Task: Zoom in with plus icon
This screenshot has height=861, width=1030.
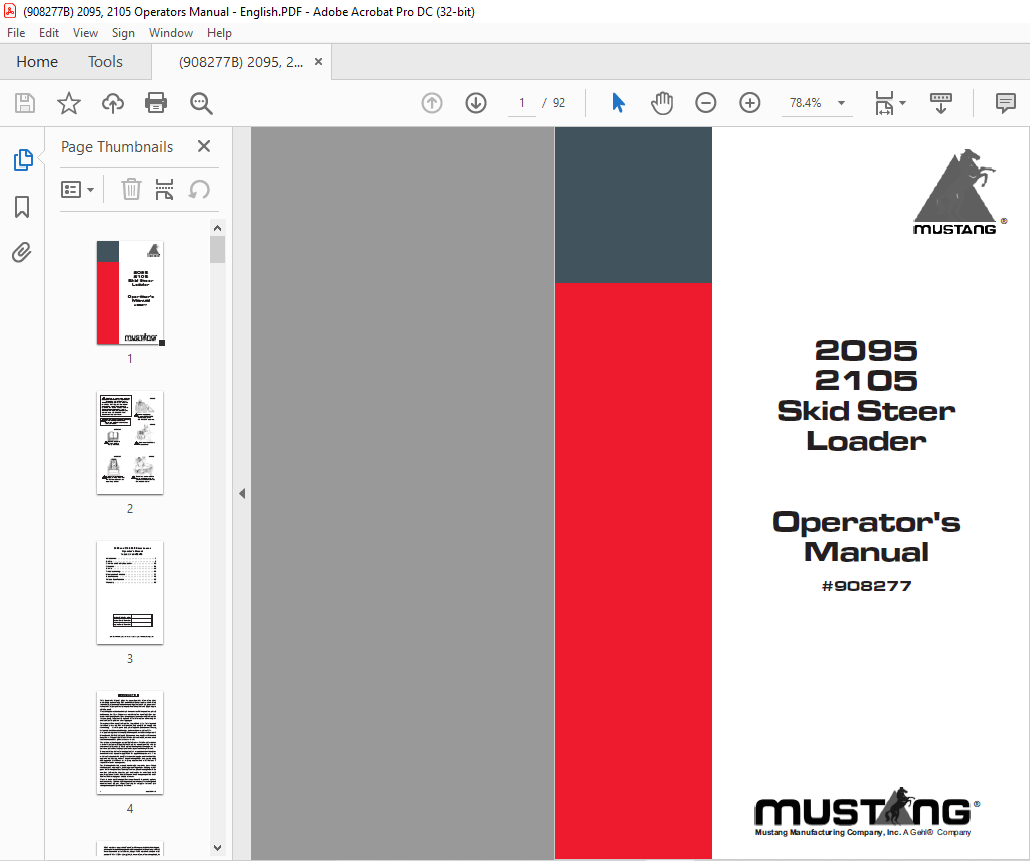Action: pos(750,103)
